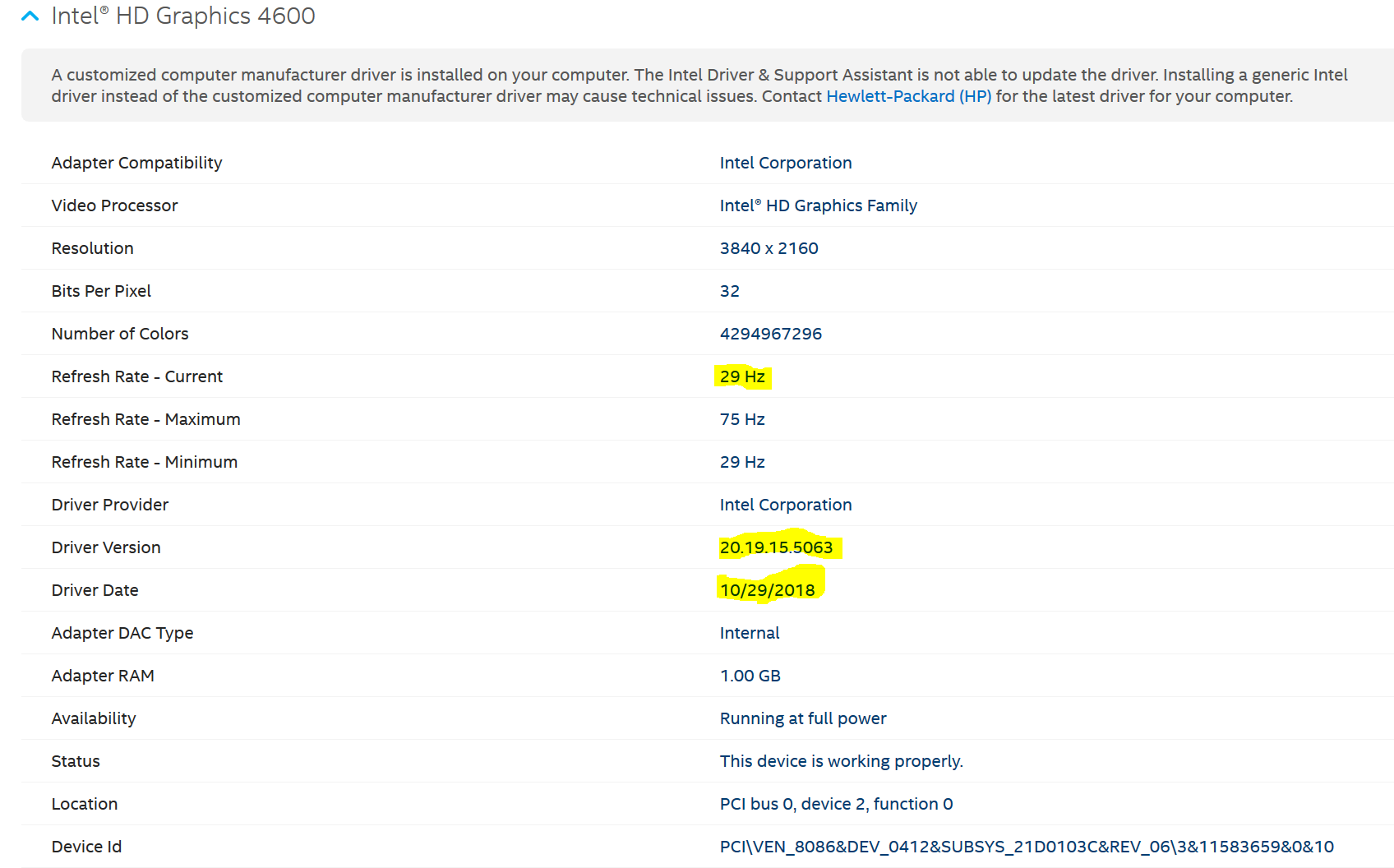
Task: Select the 75 Hz maximum refresh value
Action: (742, 419)
